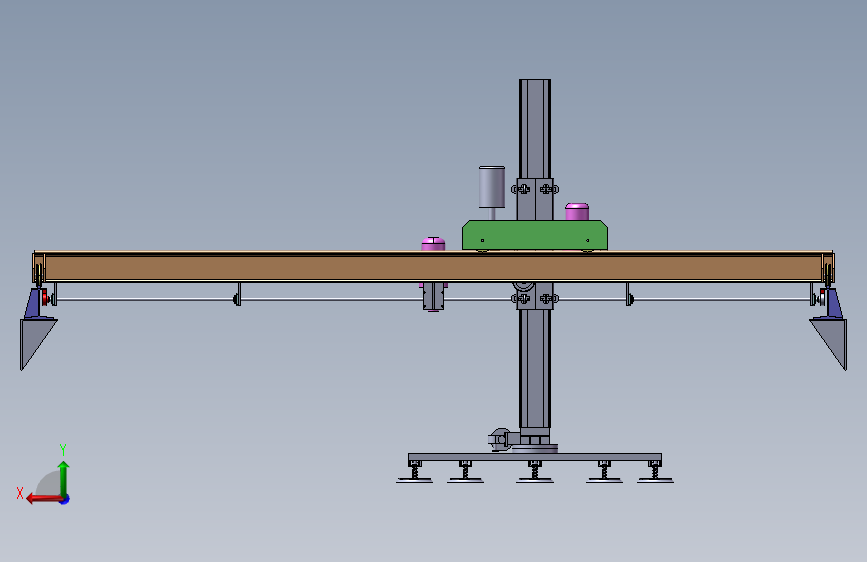Pick the rightmost suction cup
This screenshot has width=867, height=562.
coord(655,480)
